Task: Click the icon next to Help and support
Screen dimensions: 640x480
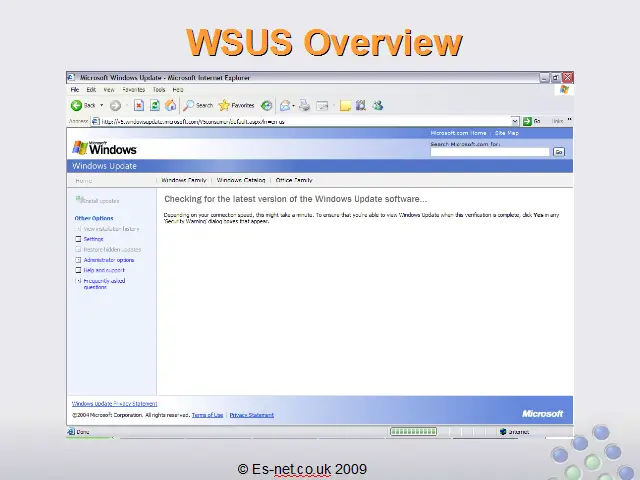Action: coord(78,270)
